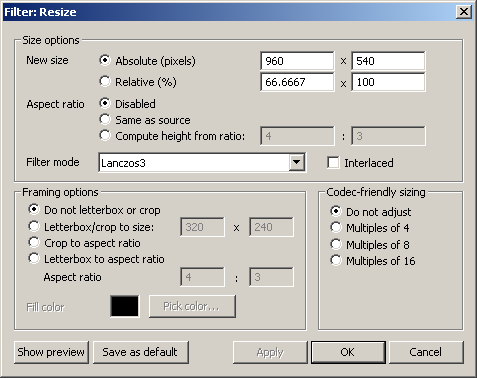Click the compute ratio denominator field showing 3
This screenshot has height=378, width=477.
click(388, 136)
